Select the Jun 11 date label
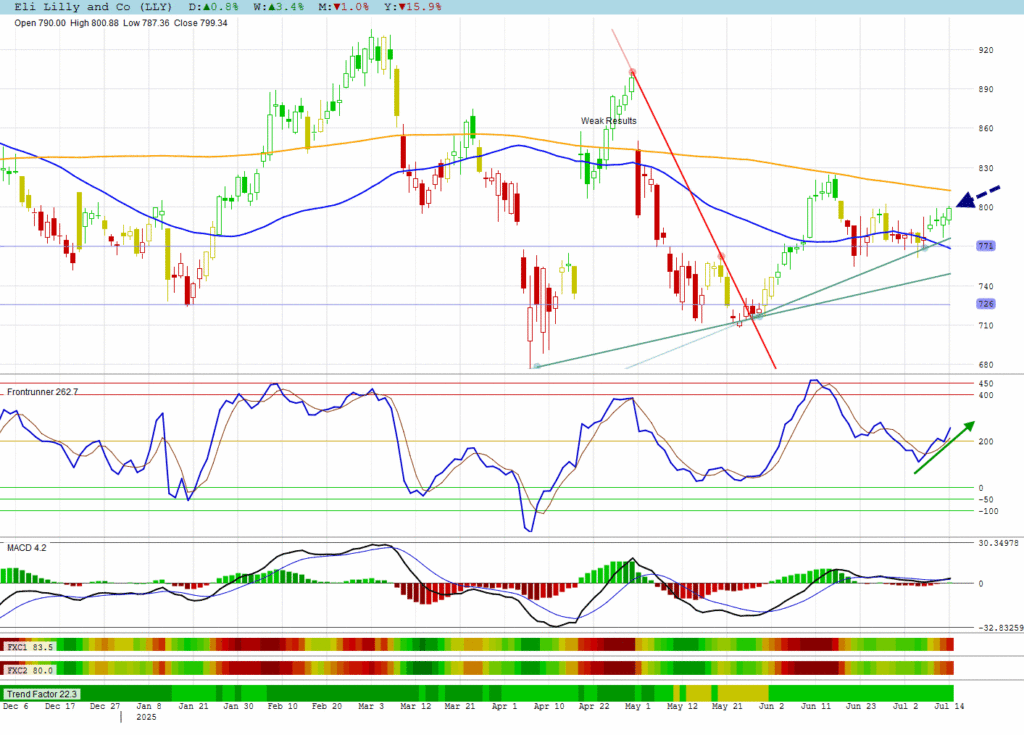This screenshot has width=1024, height=735. click(816, 706)
